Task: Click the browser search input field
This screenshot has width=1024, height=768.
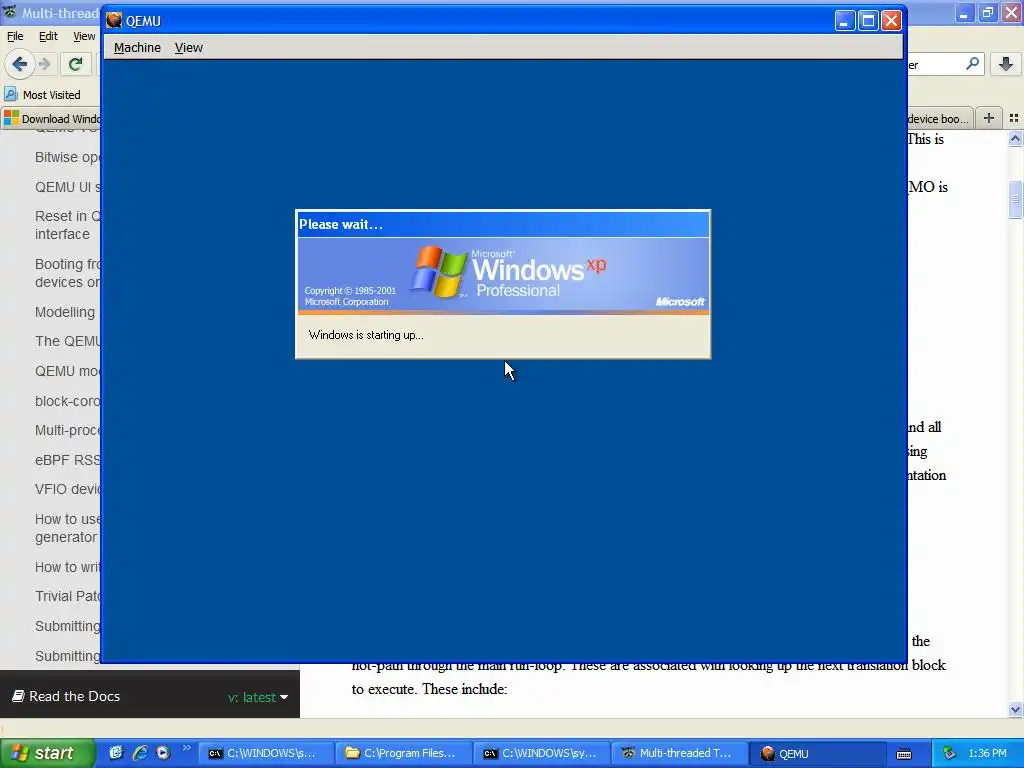Action: point(935,64)
